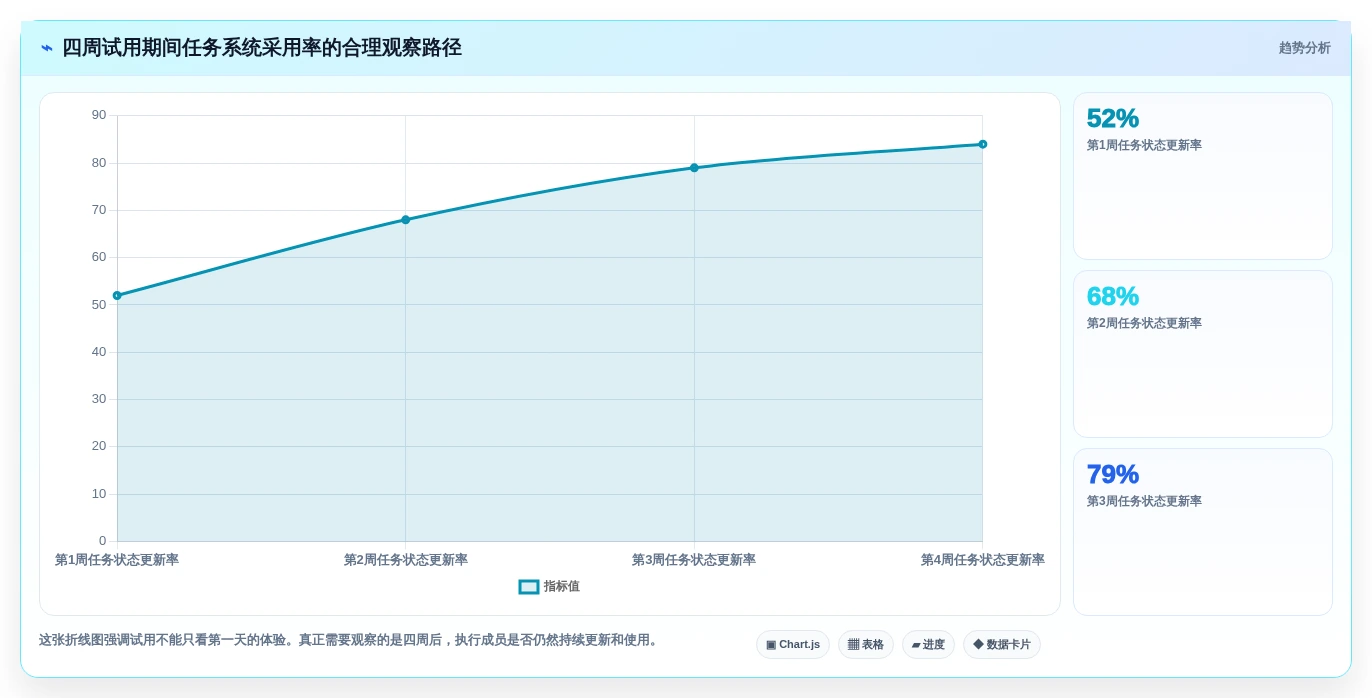Select the week 4 data point at 84

pos(983,144)
